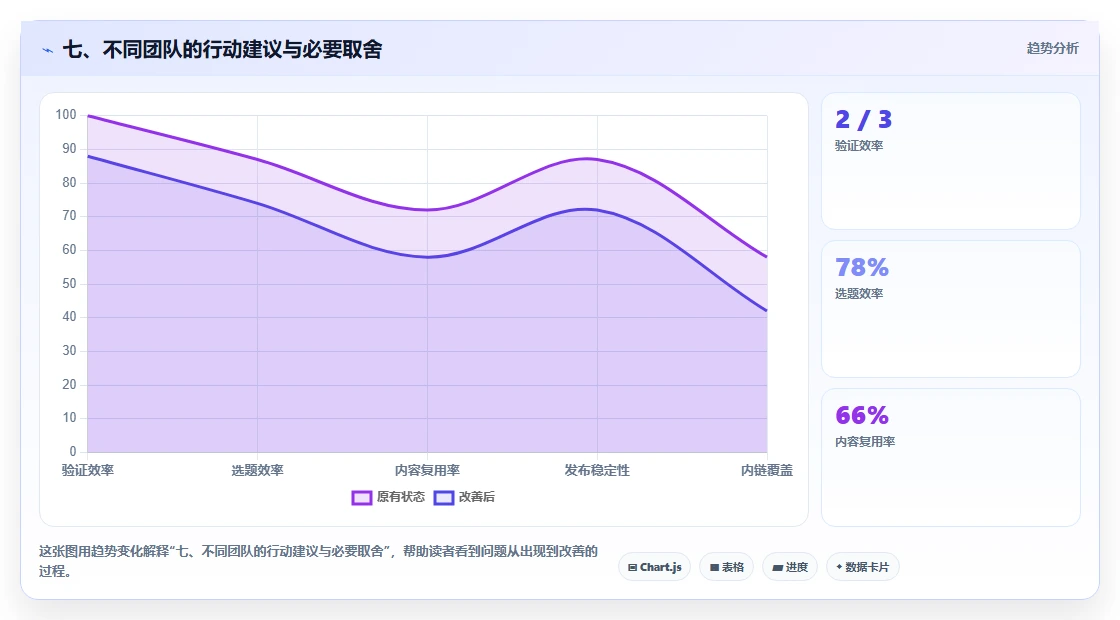
Task: Click the 内容复用率 x-axis label
Action: 427,470
